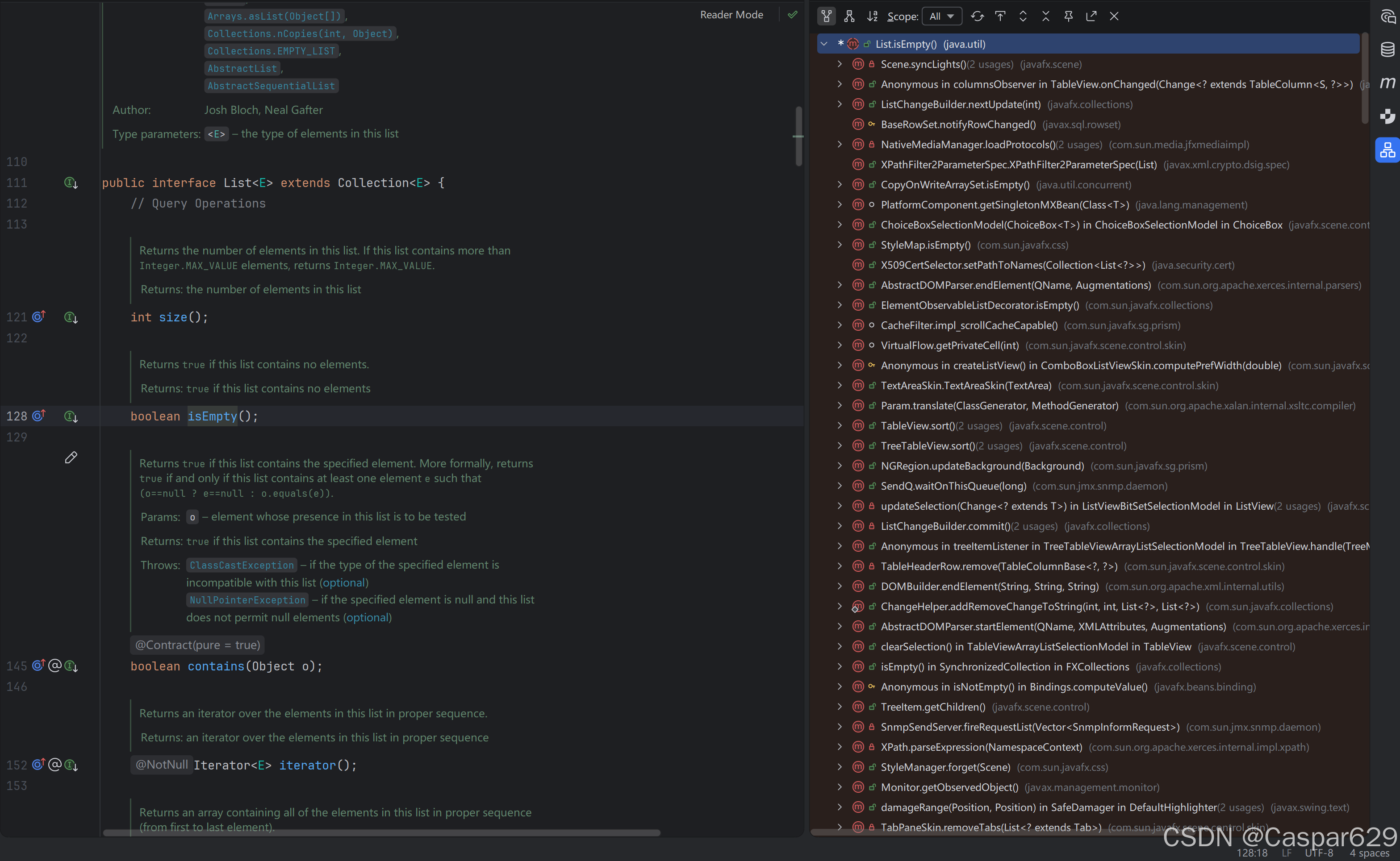Viewport: 1400px width, 861px height.
Task: Toggle Callee Methods Hierarchy view
Action: pos(849,17)
